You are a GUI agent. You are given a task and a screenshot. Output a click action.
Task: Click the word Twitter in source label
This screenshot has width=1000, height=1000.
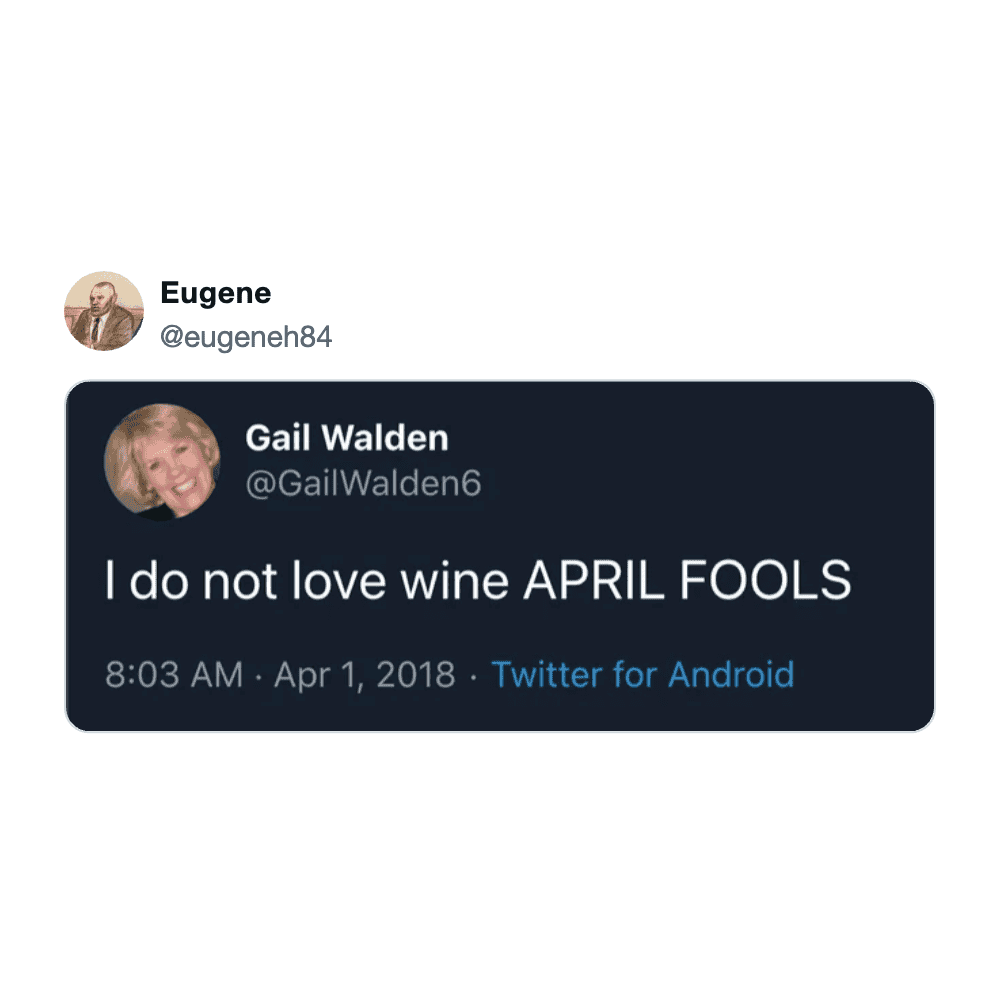point(547,674)
